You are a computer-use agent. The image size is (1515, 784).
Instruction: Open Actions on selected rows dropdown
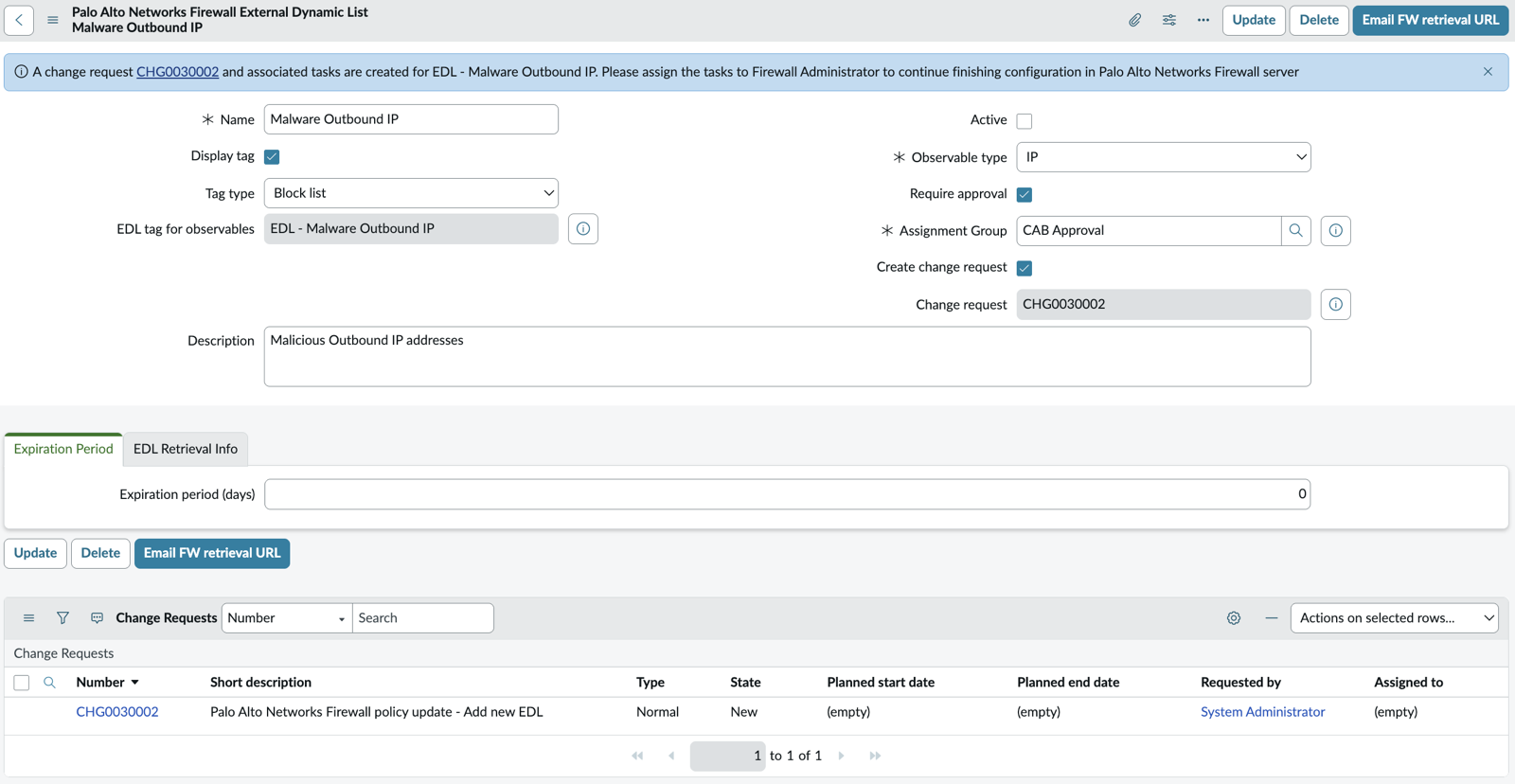click(1394, 617)
